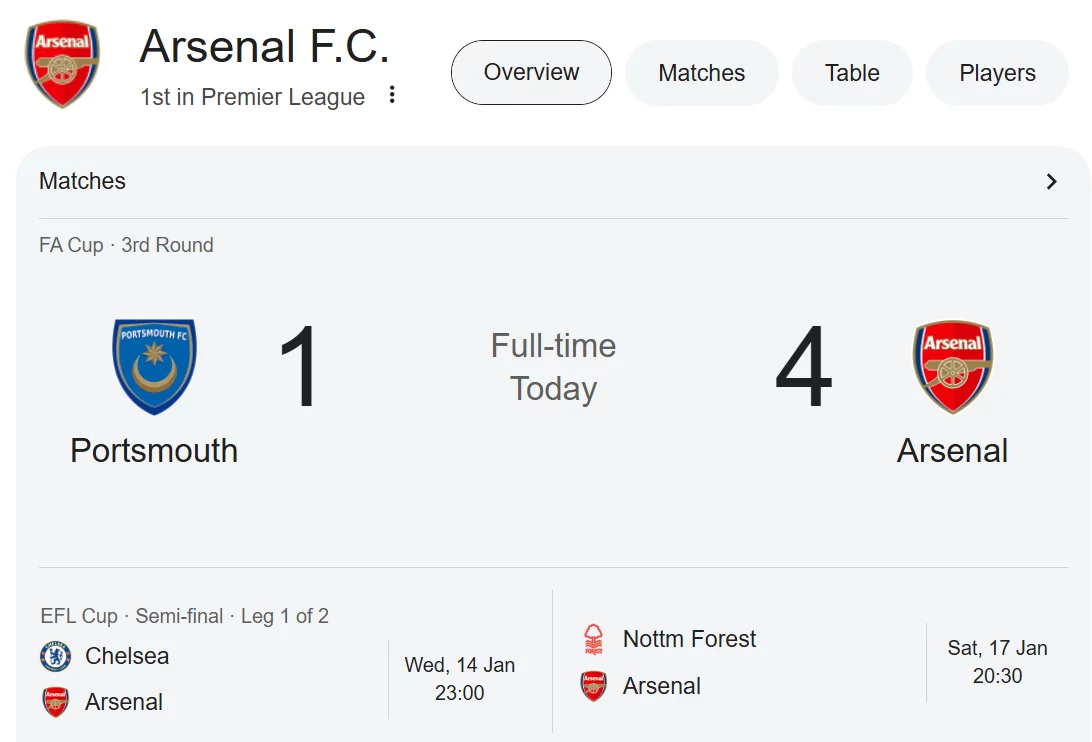Click the large Arsenal crest in match result

click(x=952, y=367)
